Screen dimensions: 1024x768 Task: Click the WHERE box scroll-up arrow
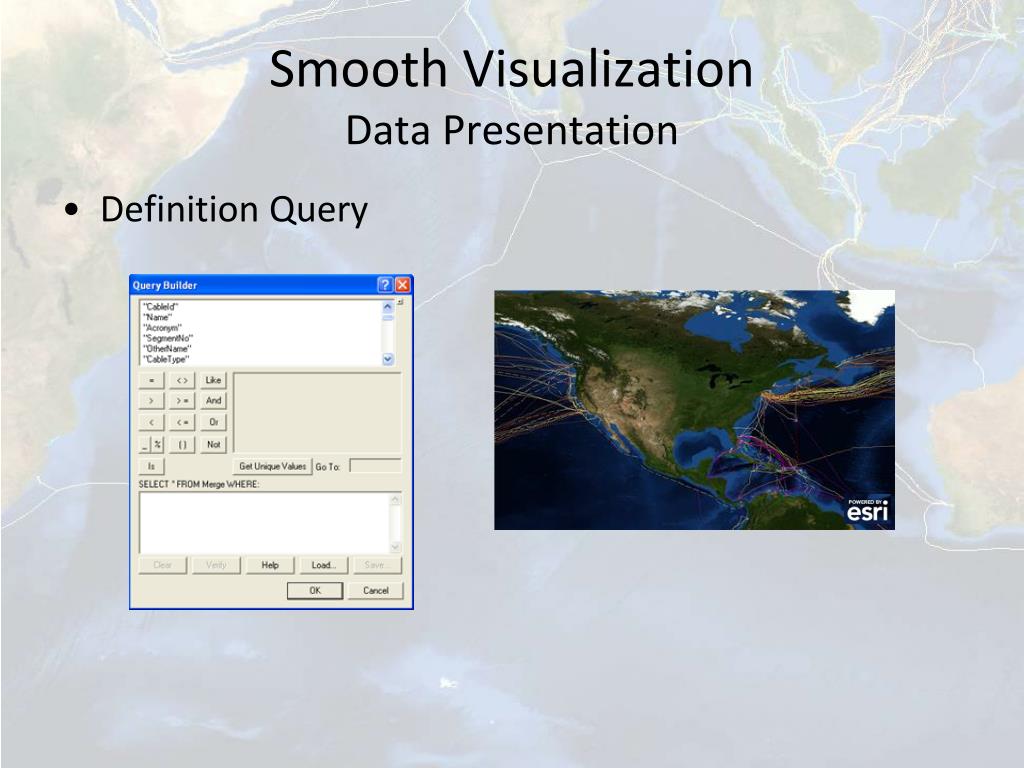coord(395,500)
